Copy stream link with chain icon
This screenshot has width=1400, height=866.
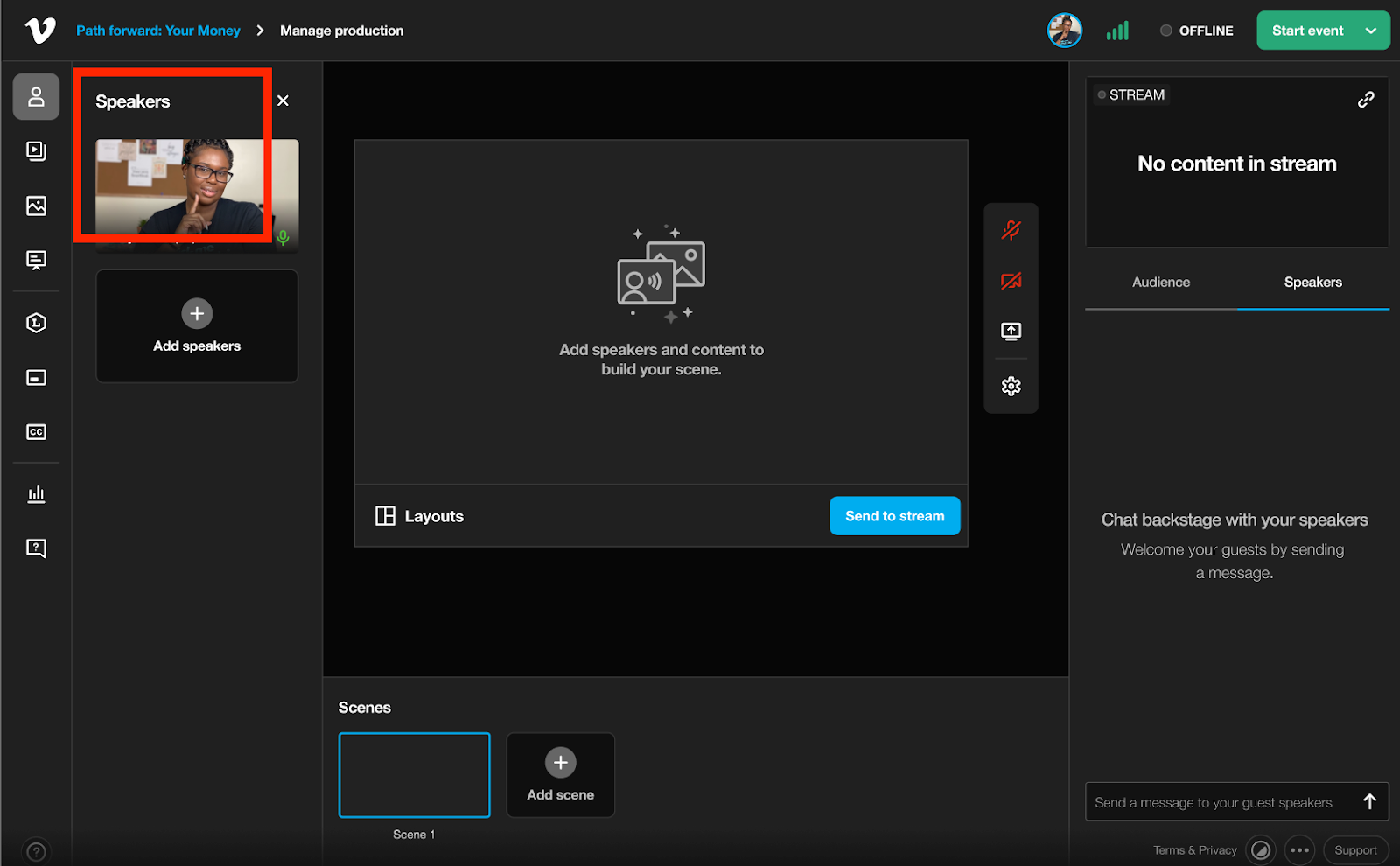[1365, 100]
